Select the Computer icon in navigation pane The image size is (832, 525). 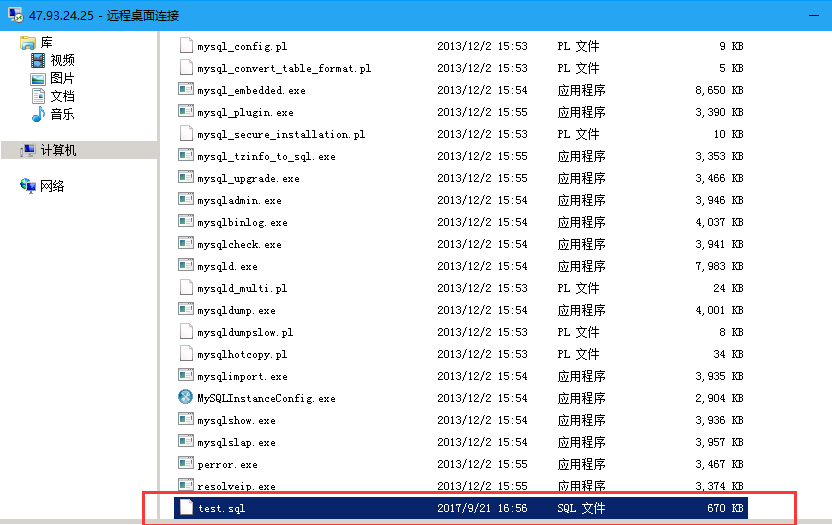[x=28, y=150]
